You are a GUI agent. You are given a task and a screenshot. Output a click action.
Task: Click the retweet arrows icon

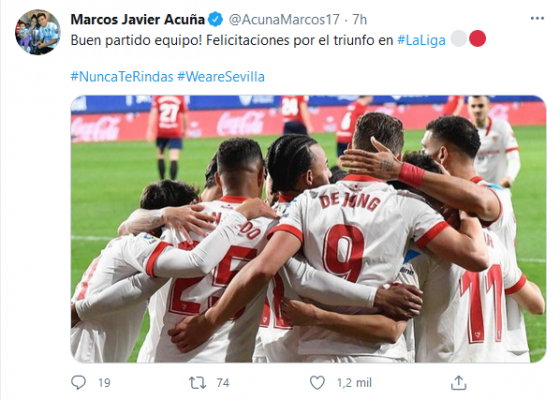click(x=197, y=383)
